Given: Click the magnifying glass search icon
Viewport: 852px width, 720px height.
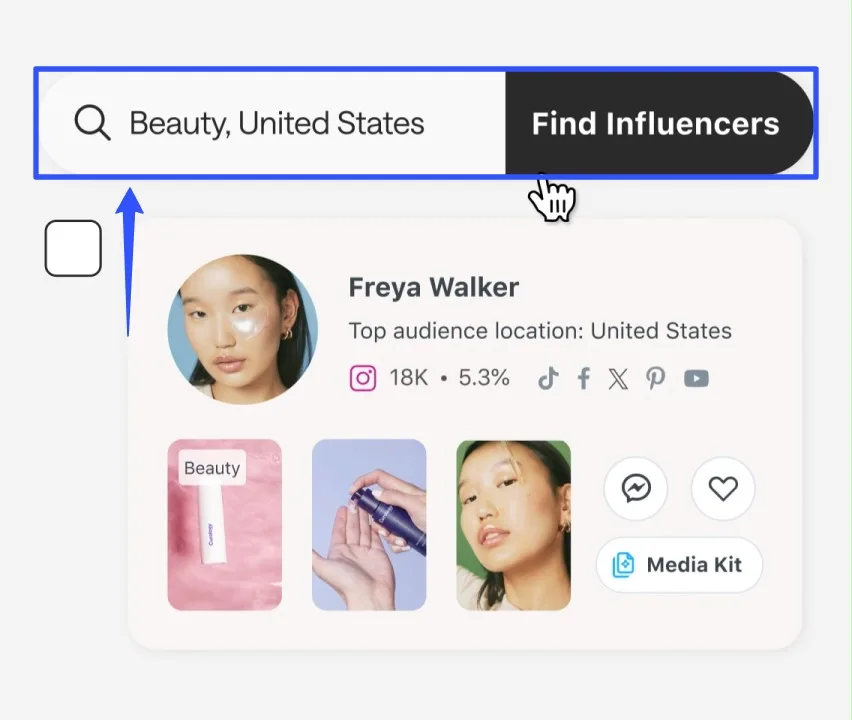Looking at the screenshot, I should 92,123.
